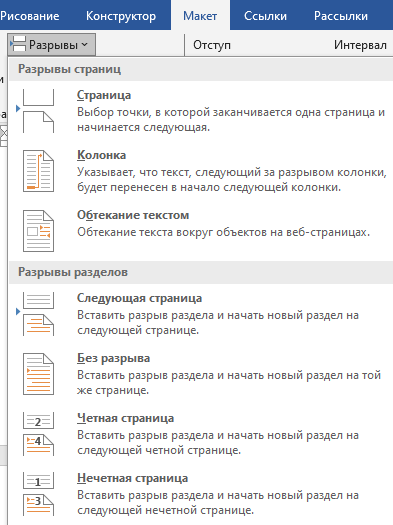Go to the Рассылки tab
This screenshot has height=525, width=393.
pyautogui.click(x=341, y=16)
